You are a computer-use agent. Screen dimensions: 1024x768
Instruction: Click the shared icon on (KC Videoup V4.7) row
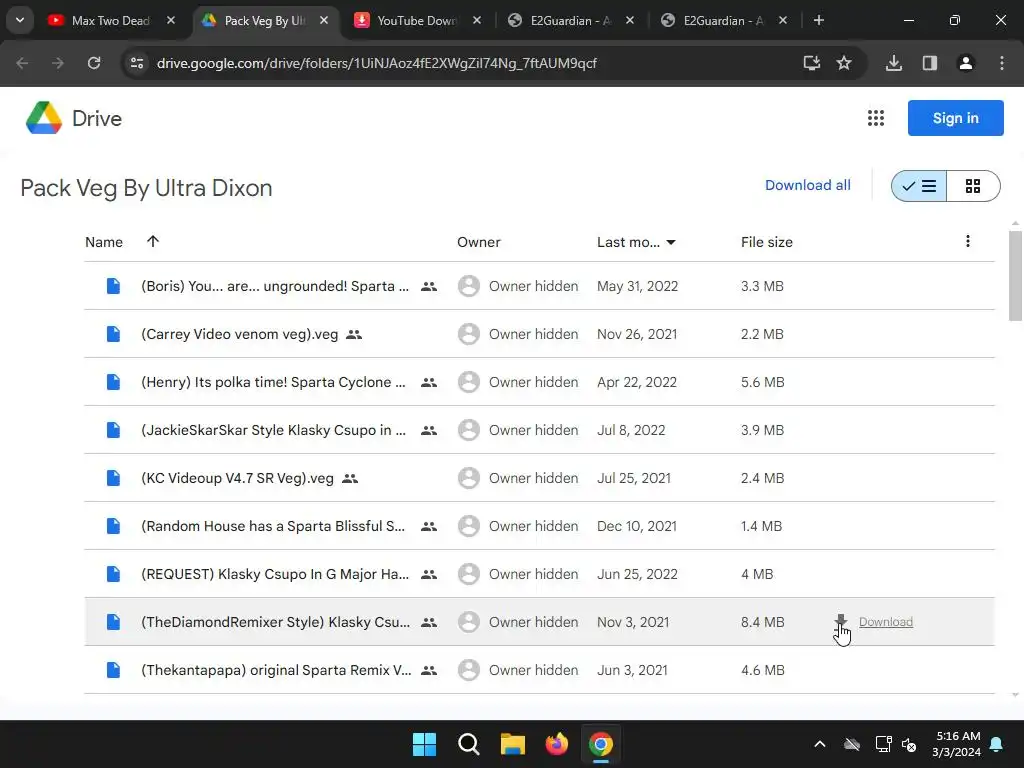350,479
